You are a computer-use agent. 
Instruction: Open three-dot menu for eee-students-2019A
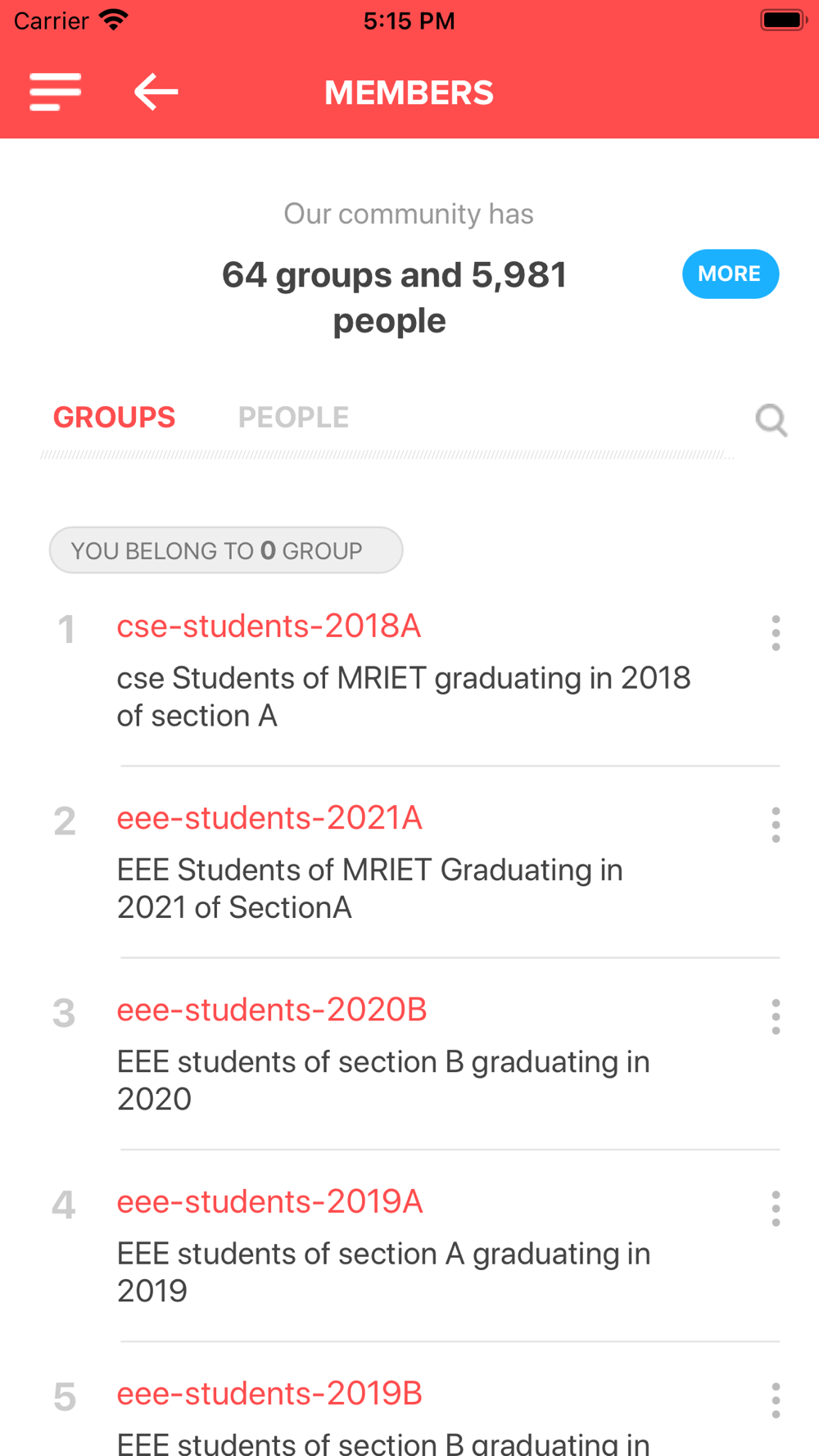pos(776,1208)
